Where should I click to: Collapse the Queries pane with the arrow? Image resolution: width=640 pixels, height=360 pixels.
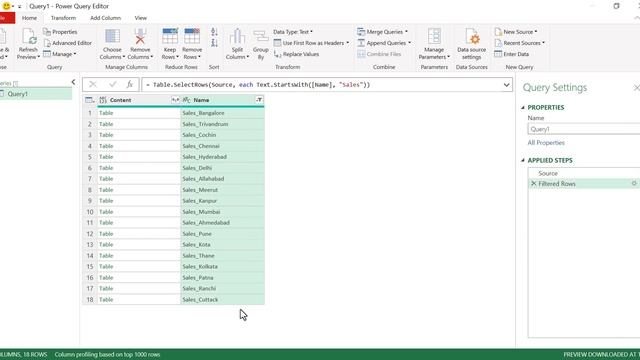tap(73, 82)
